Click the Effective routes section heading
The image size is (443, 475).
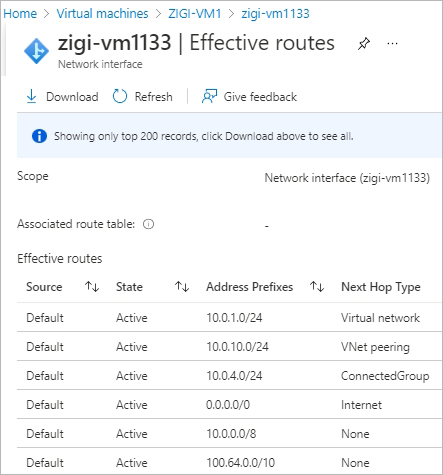pyautogui.click(x=60, y=259)
